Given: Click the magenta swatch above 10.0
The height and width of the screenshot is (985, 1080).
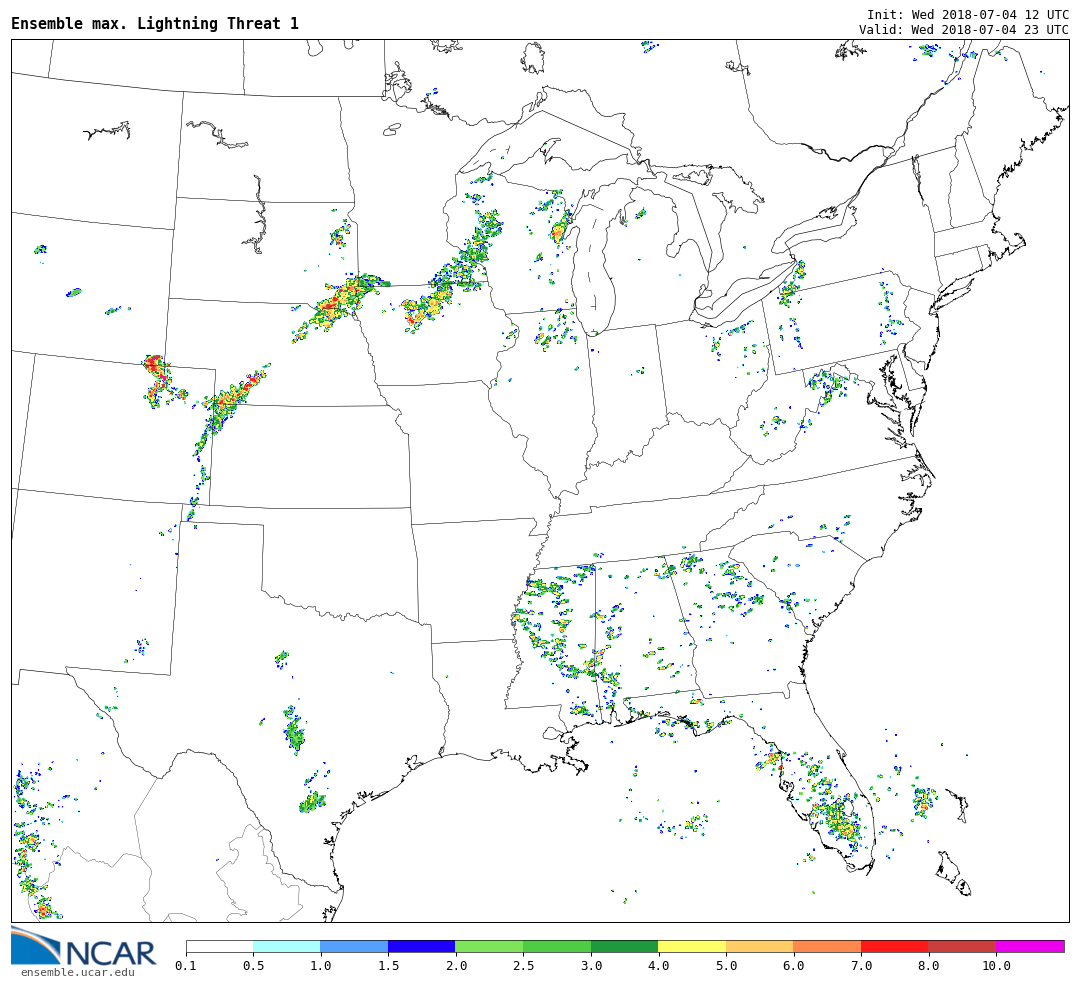Looking at the screenshot, I should (1029, 946).
